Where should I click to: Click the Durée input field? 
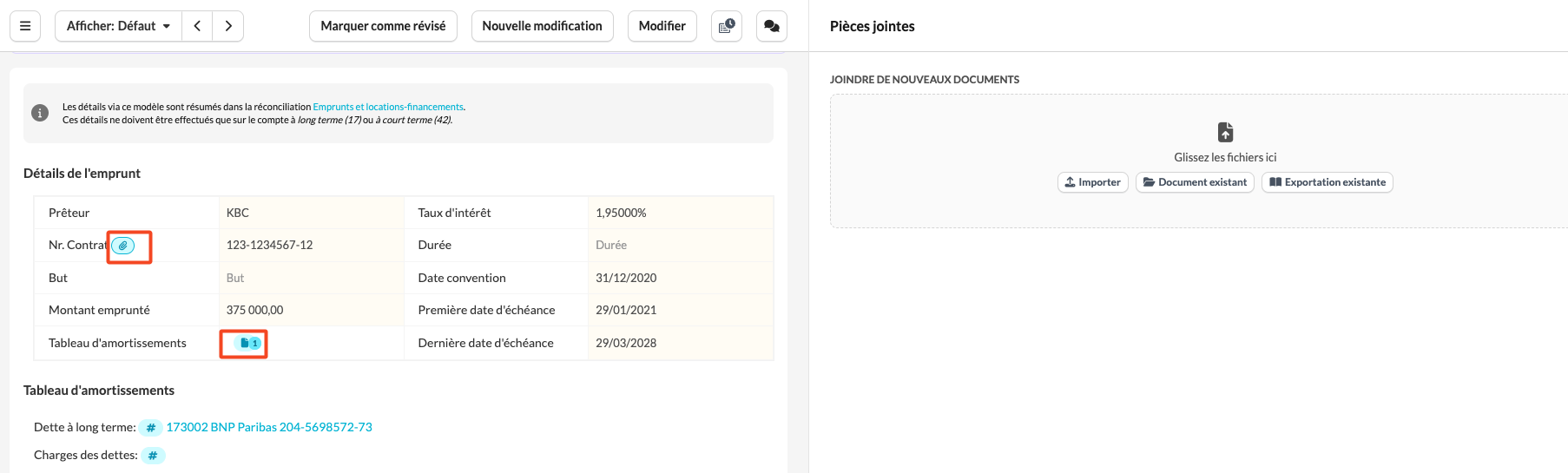pyautogui.click(x=679, y=245)
